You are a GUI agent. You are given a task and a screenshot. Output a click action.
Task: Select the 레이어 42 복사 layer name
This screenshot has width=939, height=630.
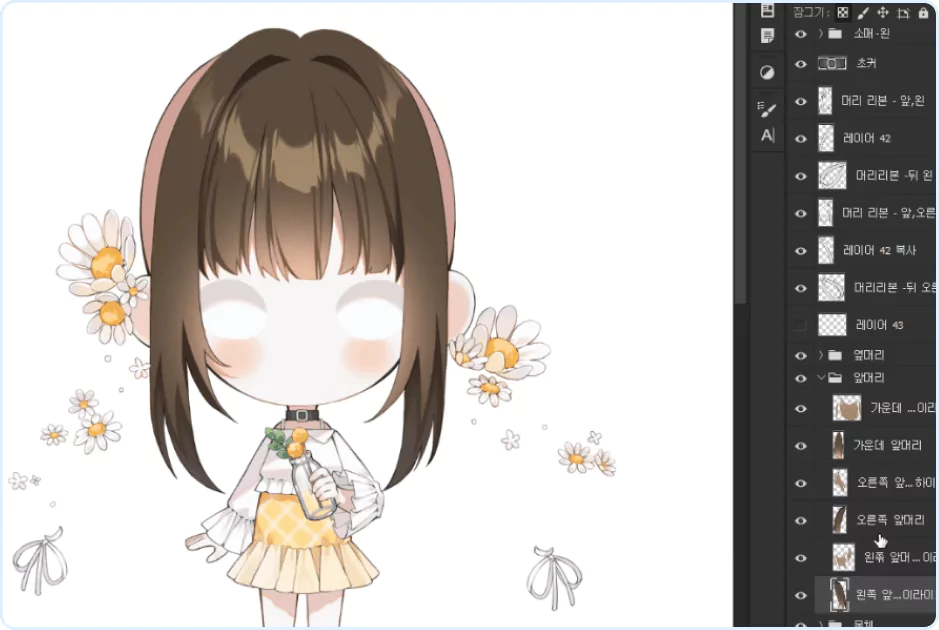point(880,250)
